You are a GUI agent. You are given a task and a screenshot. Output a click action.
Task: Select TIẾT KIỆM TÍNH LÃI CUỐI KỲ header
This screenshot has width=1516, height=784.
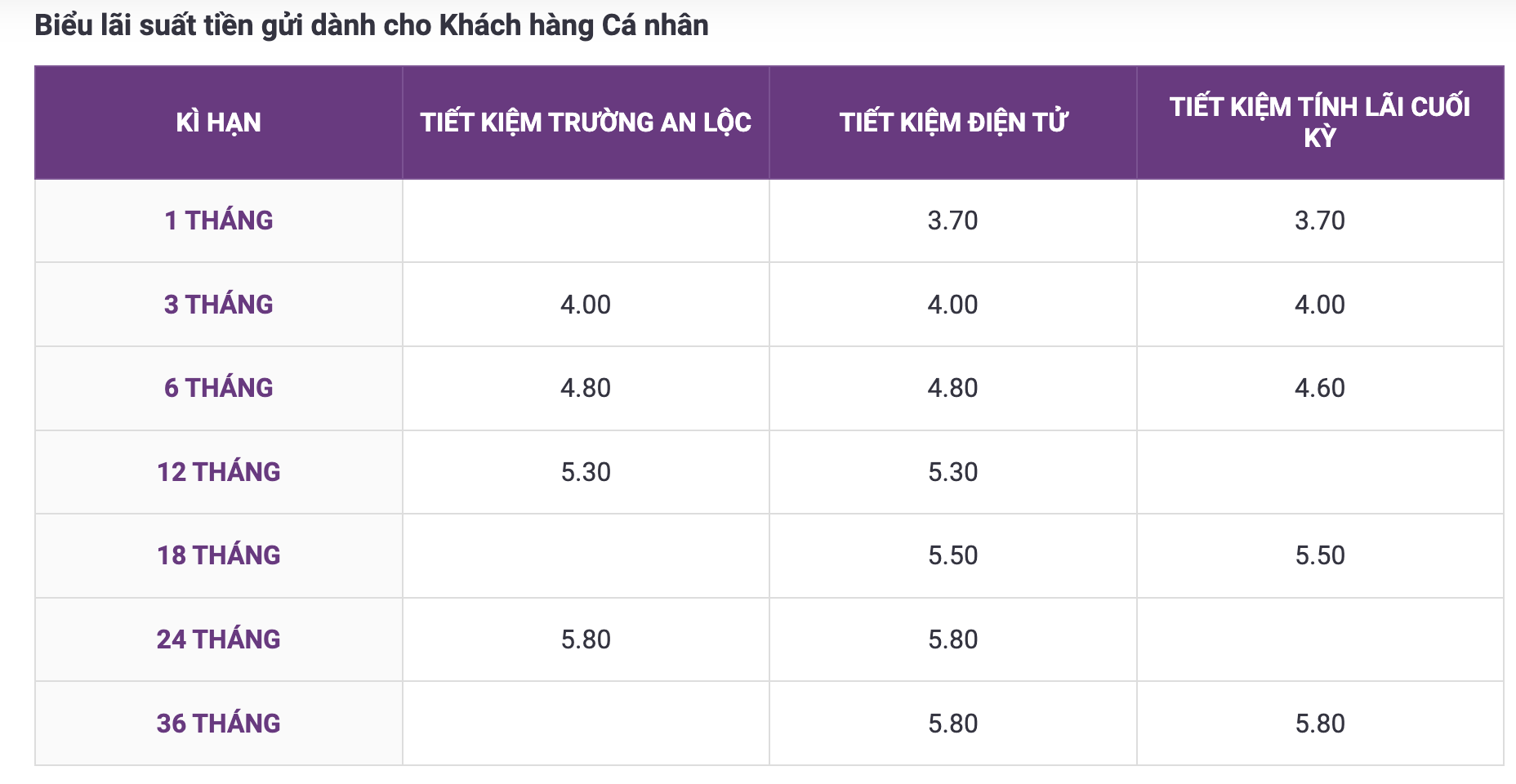click(1320, 122)
